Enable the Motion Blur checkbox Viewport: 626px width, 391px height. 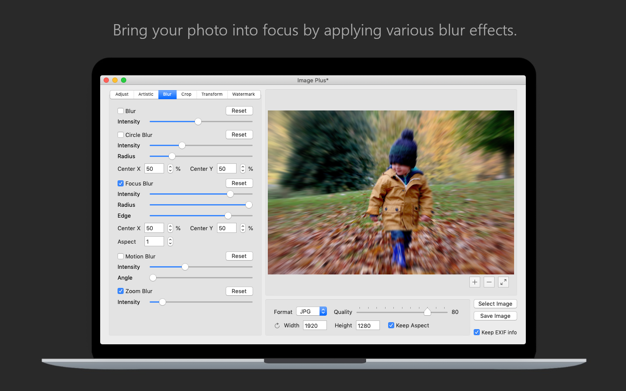coord(121,256)
